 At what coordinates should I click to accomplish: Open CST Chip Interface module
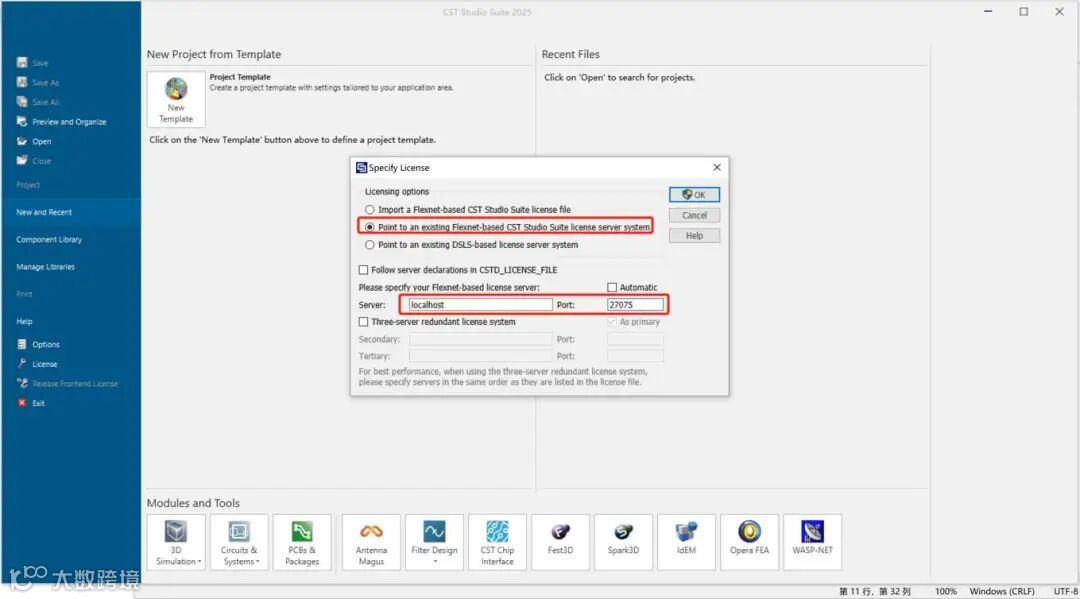[x=497, y=543]
